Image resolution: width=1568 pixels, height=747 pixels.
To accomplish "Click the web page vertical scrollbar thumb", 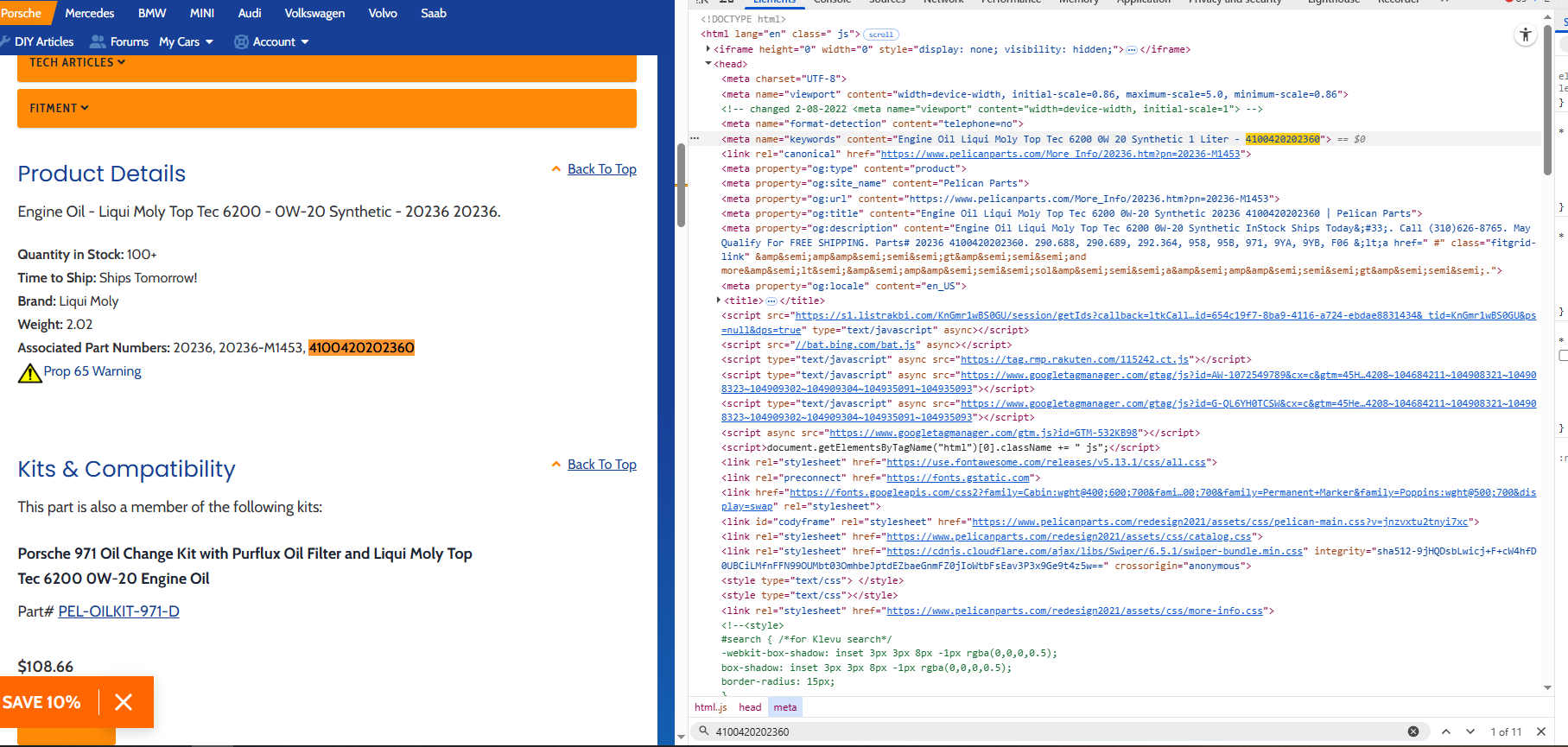I will 681,185.
